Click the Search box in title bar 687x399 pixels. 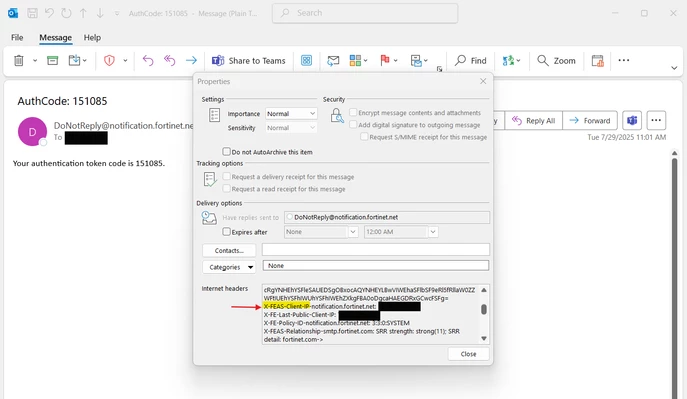(365, 13)
